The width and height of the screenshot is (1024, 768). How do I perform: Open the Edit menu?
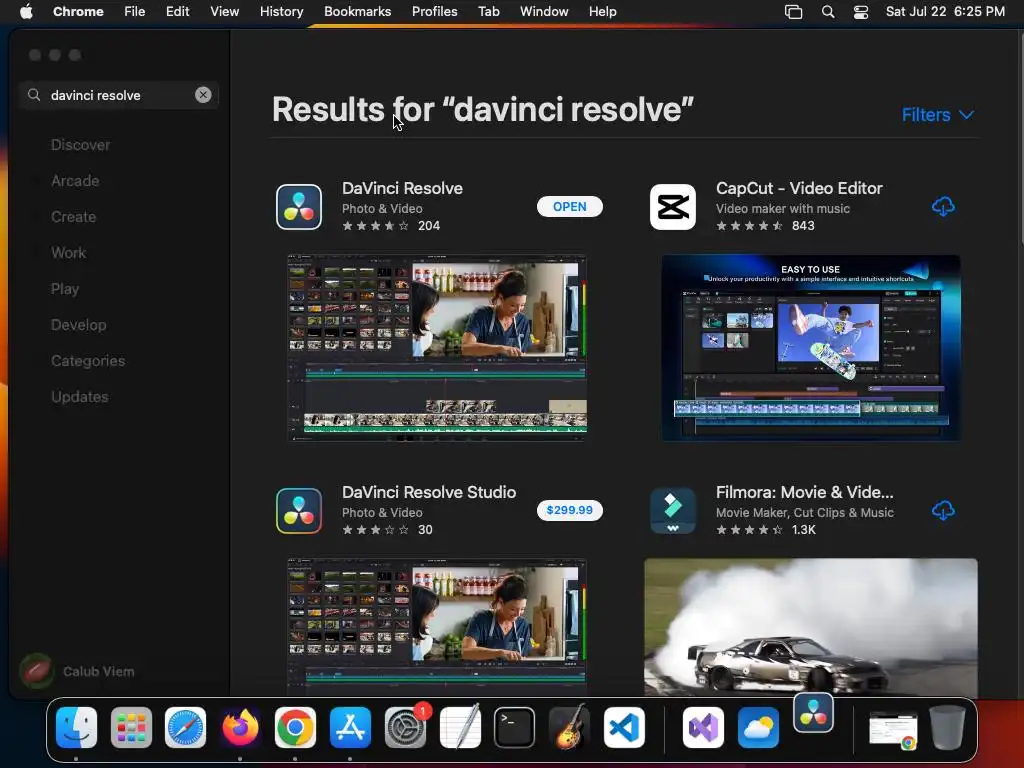click(178, 12)
